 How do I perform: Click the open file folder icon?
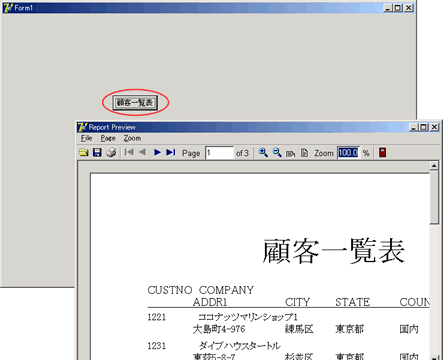pyautogui.click(x=83, y=153)
